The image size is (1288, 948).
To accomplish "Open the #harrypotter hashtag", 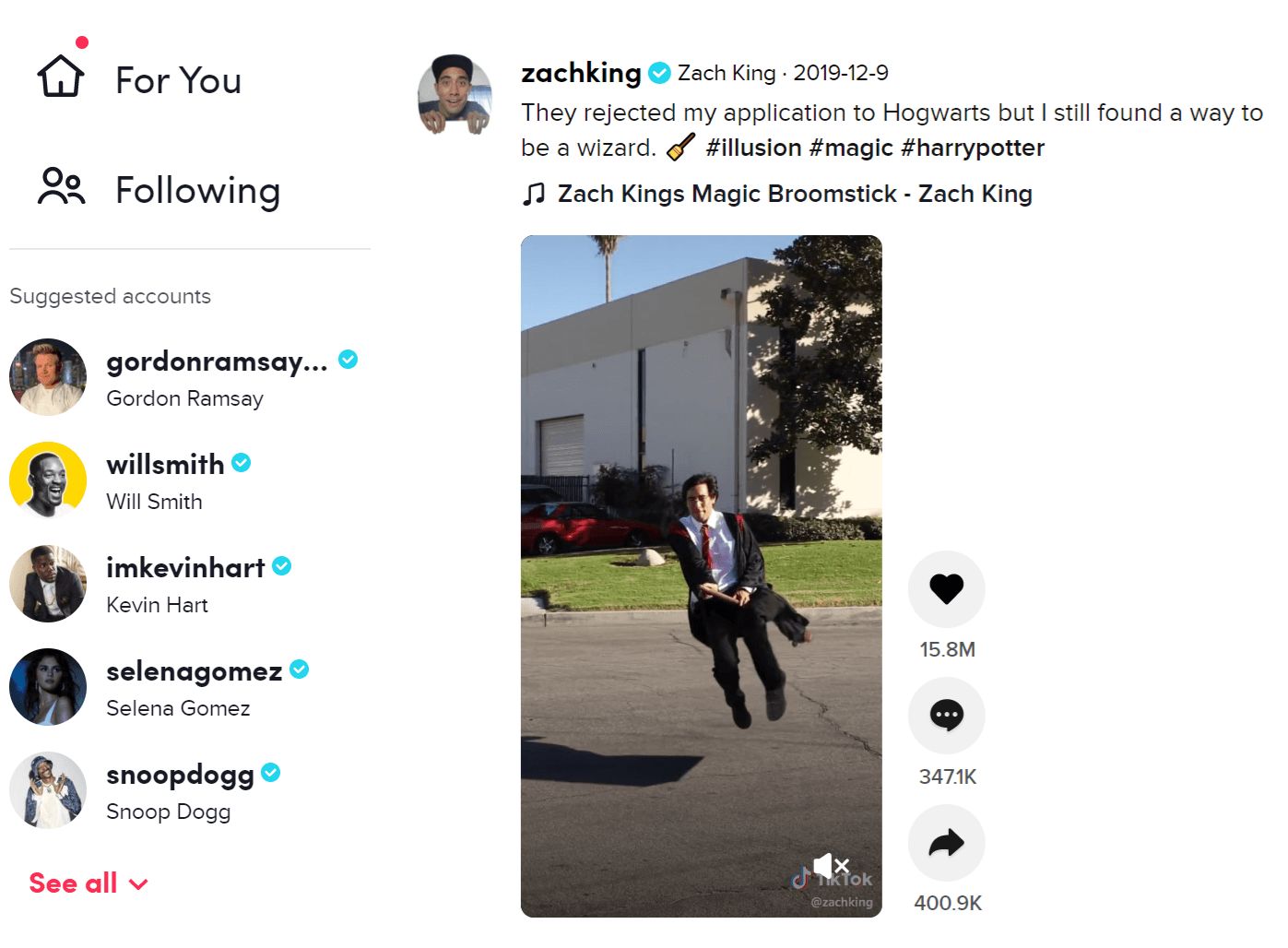I will pyautogui.click(x=972, y=148).
